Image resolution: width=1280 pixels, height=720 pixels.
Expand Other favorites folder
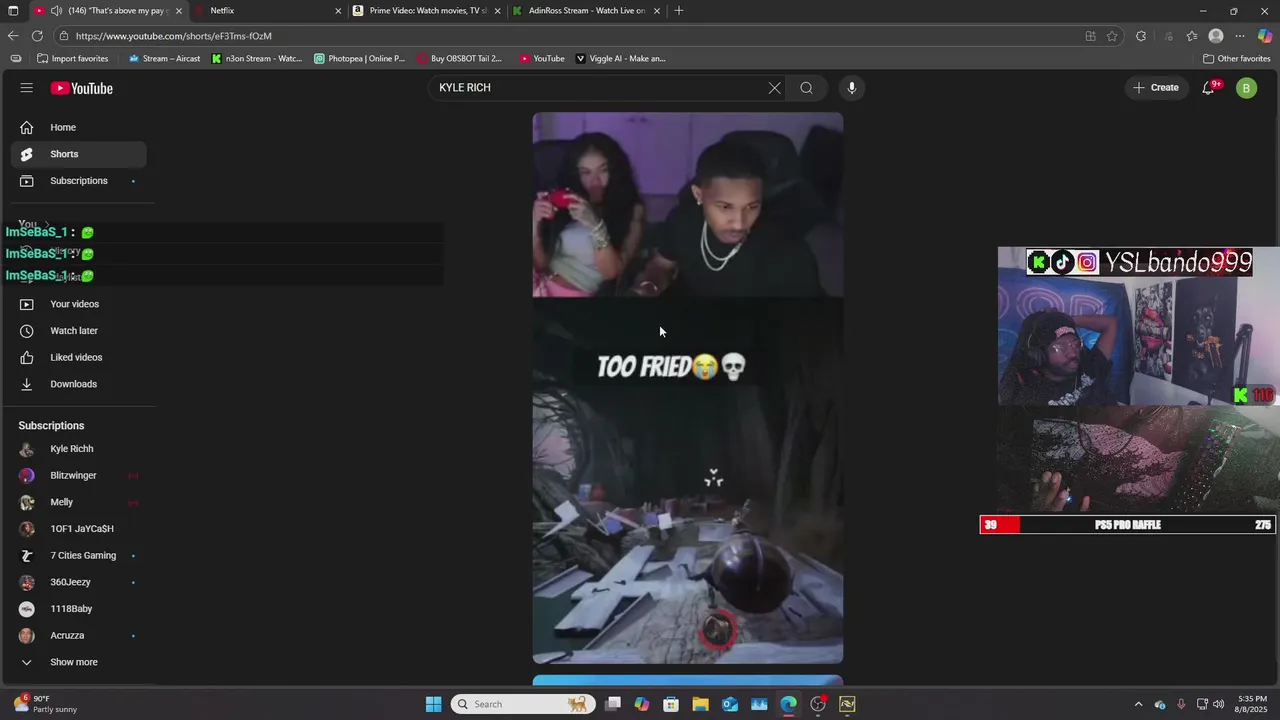coord(1236,58)
